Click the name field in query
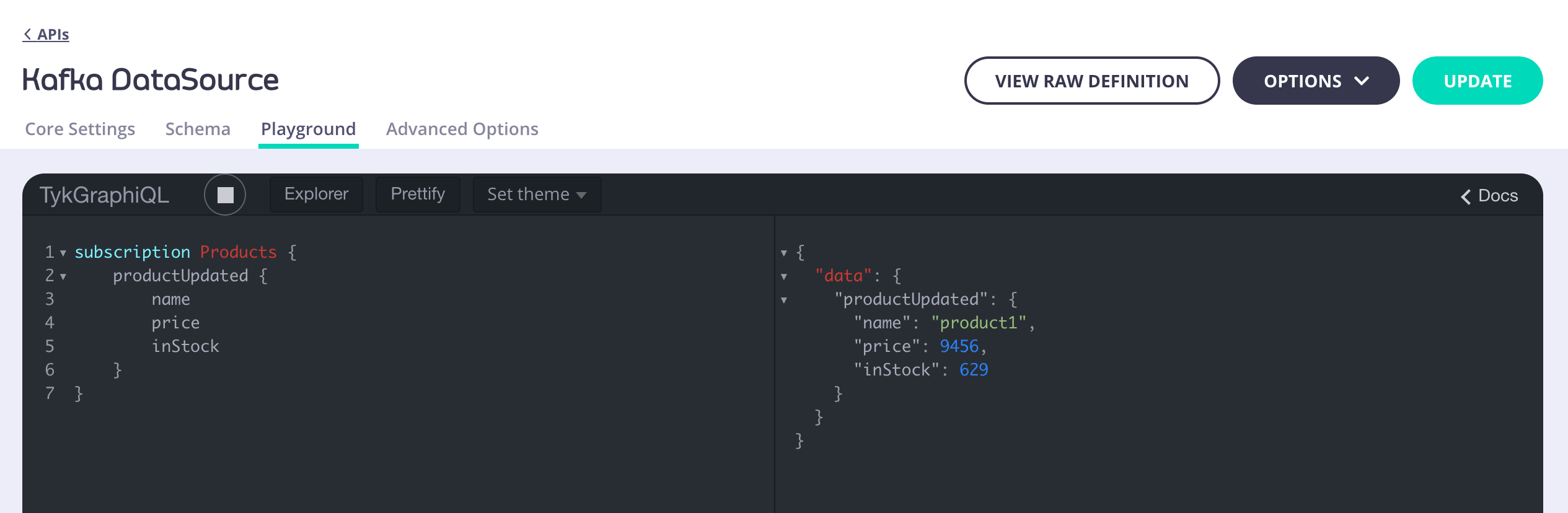1568x513 pixels. pyautogui.click(x=170, y=299)
